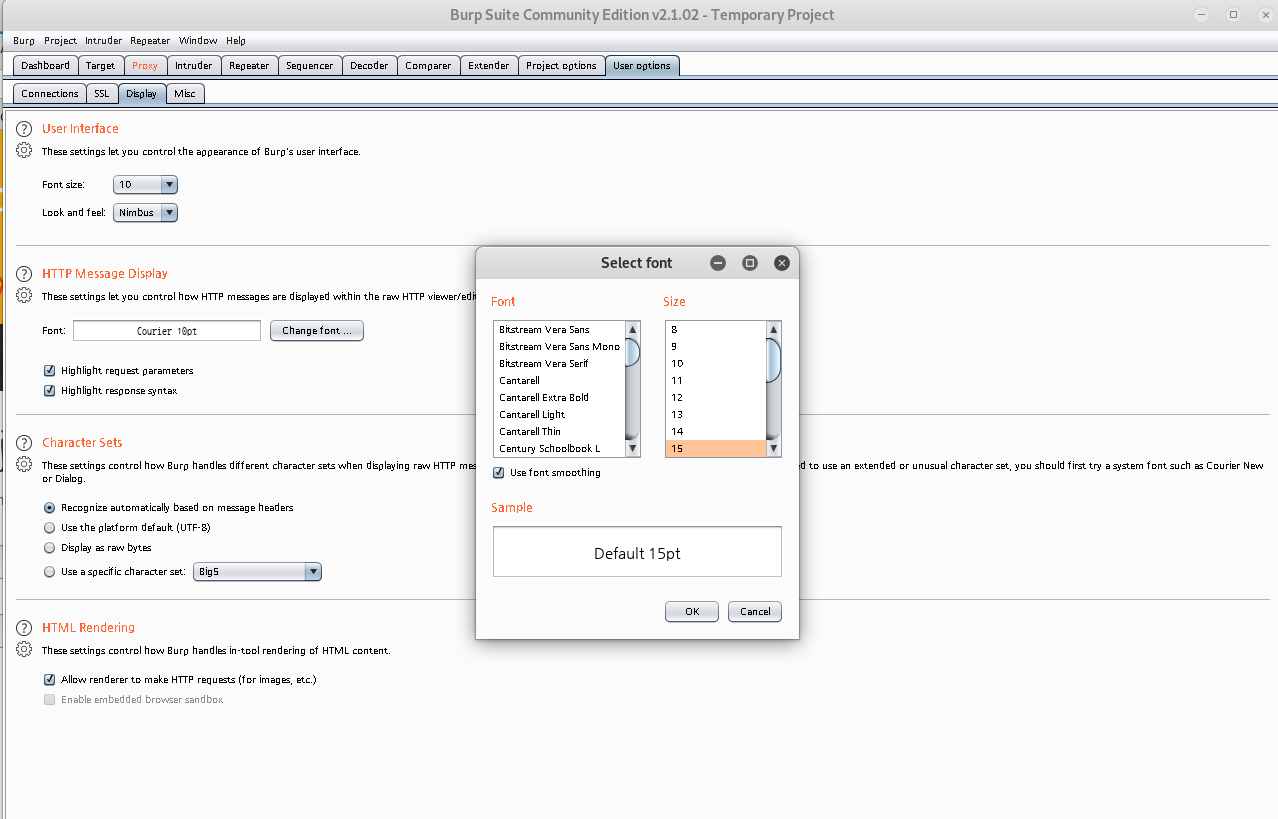
Task: Open the Window menu
Action: [198, 41]
